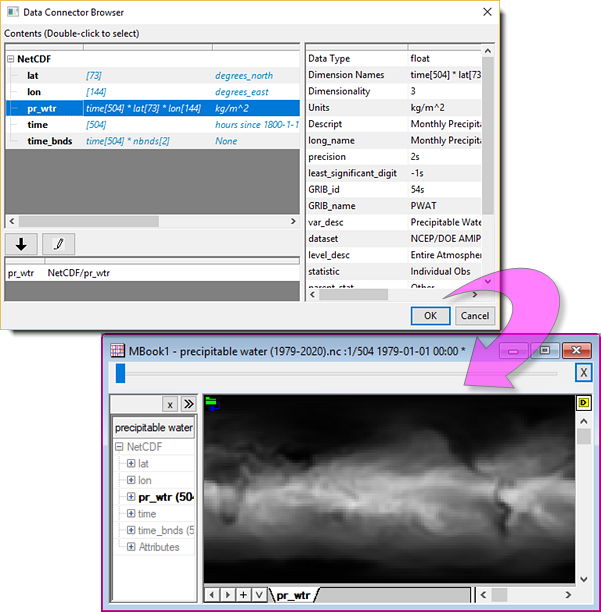Screen dimensions: 601x612
Task: Click the double-chevron panel collapse button
Action: [187, 403]
